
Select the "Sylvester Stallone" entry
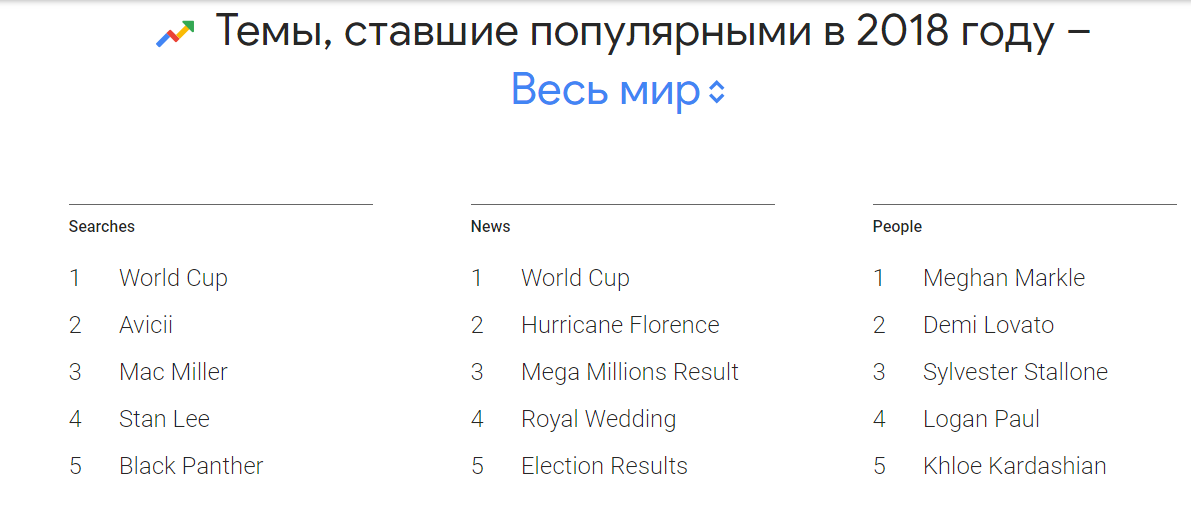1015,372
